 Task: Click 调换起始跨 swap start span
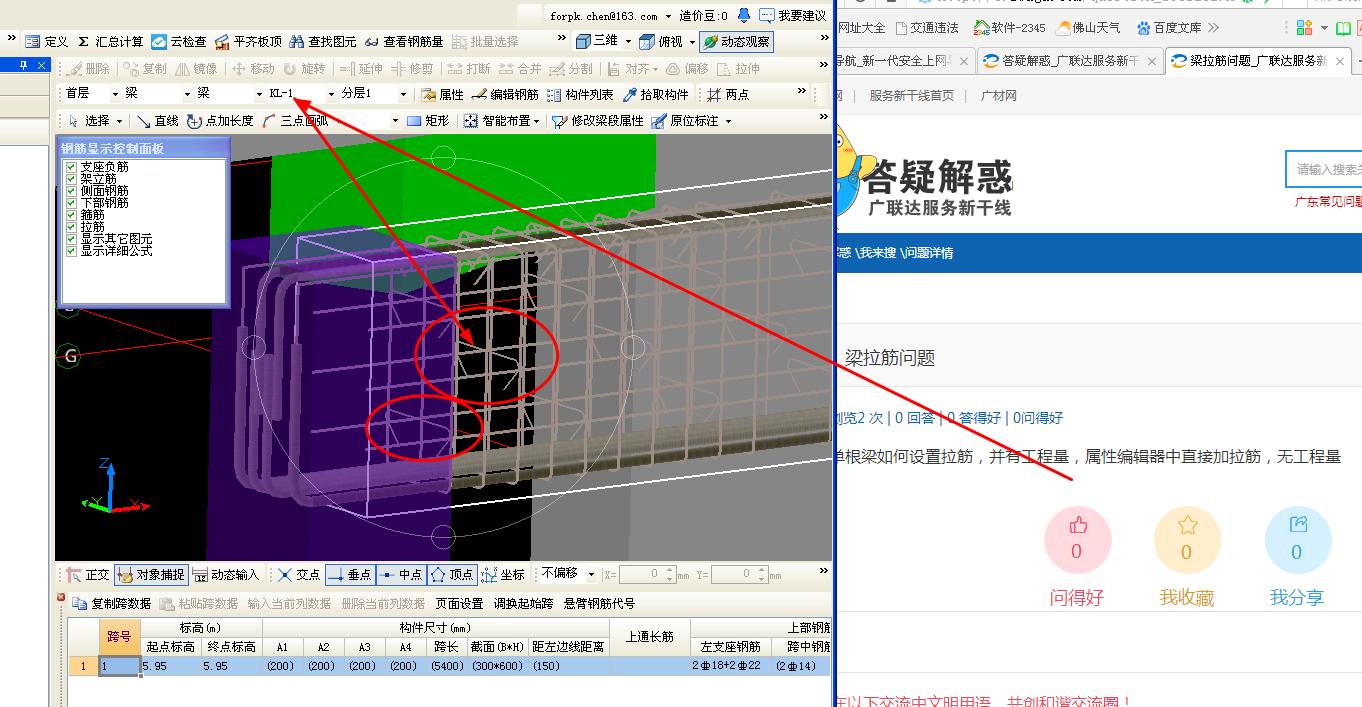click(523, 603)
